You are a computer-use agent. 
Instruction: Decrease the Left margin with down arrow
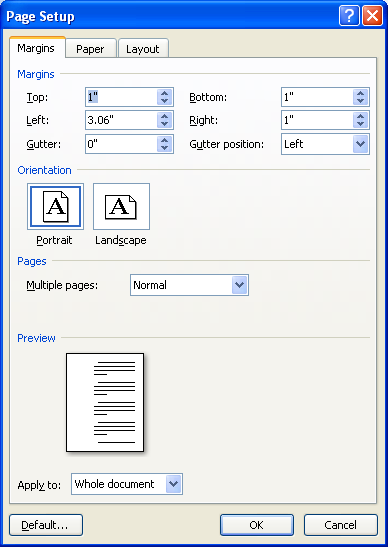(164, 124)
